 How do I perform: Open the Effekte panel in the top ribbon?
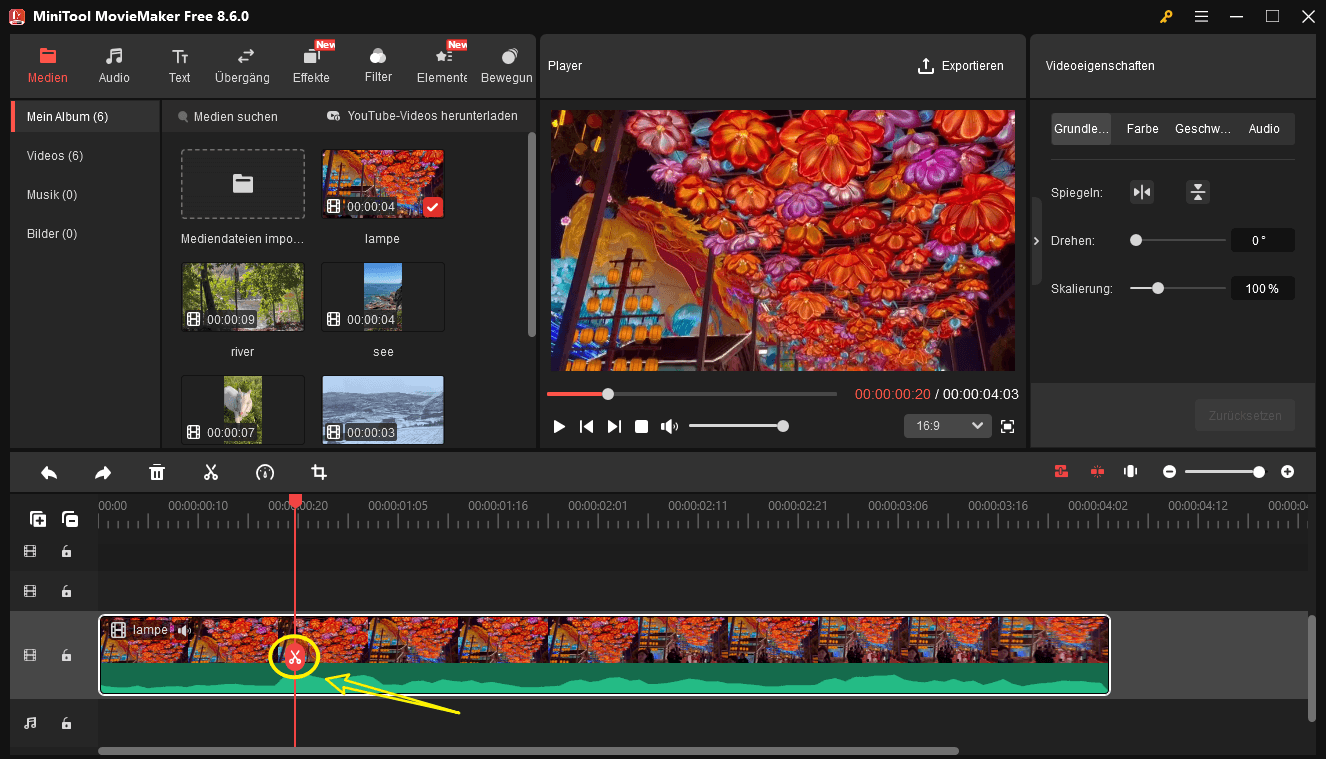point(310,65)
